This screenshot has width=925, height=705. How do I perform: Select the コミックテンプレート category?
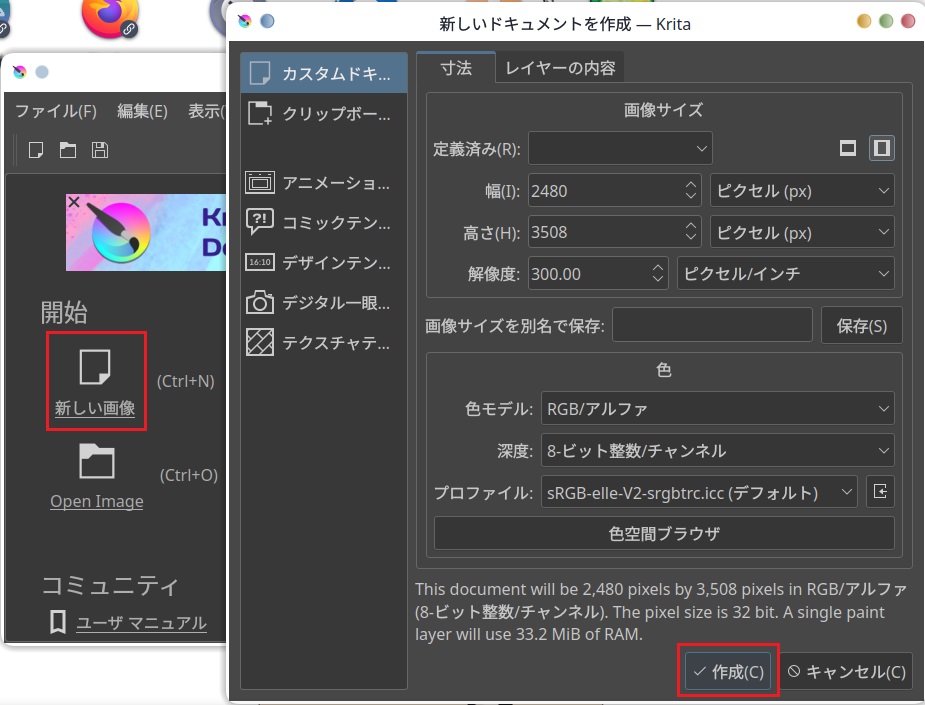click(323, 221)
